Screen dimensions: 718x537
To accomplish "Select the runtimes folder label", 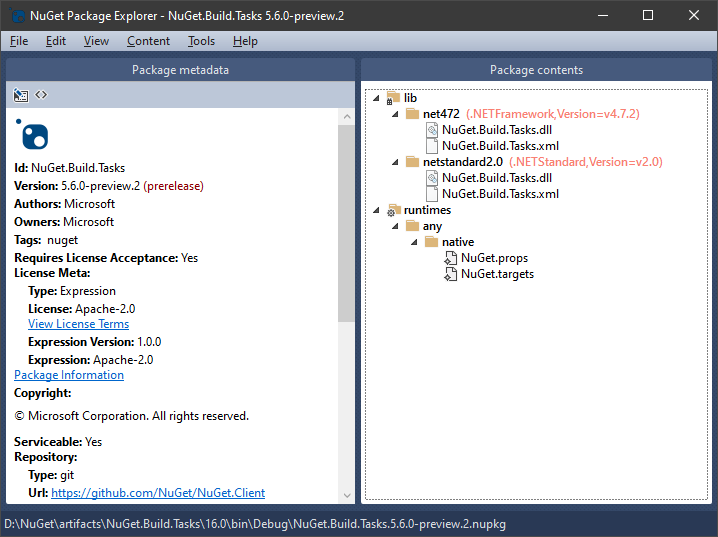I will 427,210.
